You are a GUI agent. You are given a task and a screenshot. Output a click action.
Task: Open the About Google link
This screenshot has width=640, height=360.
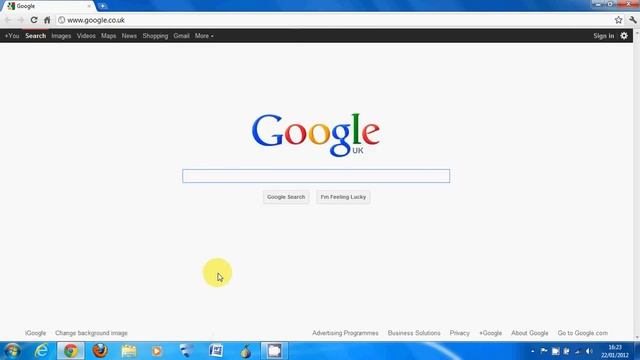(x=529, y=333)
